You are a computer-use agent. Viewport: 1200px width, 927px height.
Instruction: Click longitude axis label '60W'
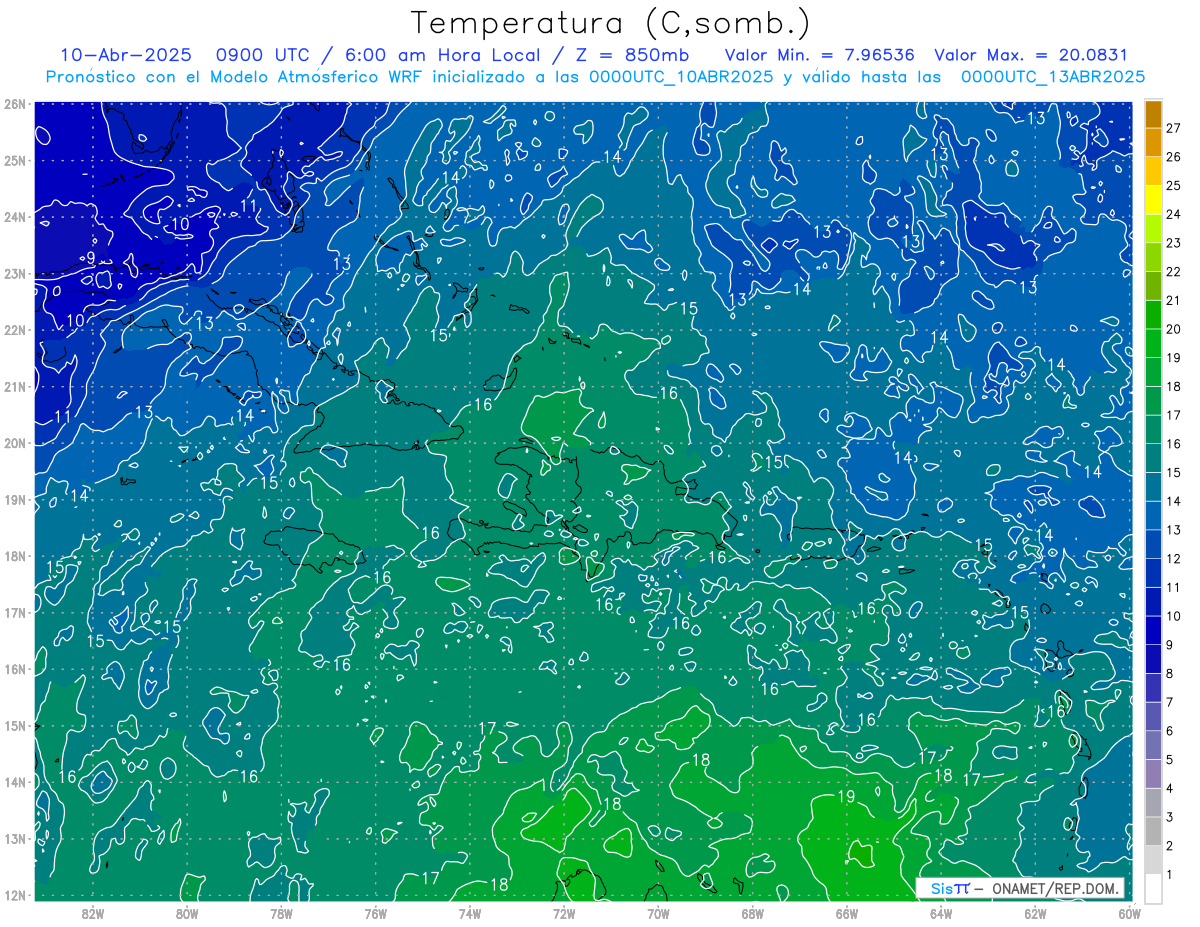pyautogui.click(x=1128, y=914)
